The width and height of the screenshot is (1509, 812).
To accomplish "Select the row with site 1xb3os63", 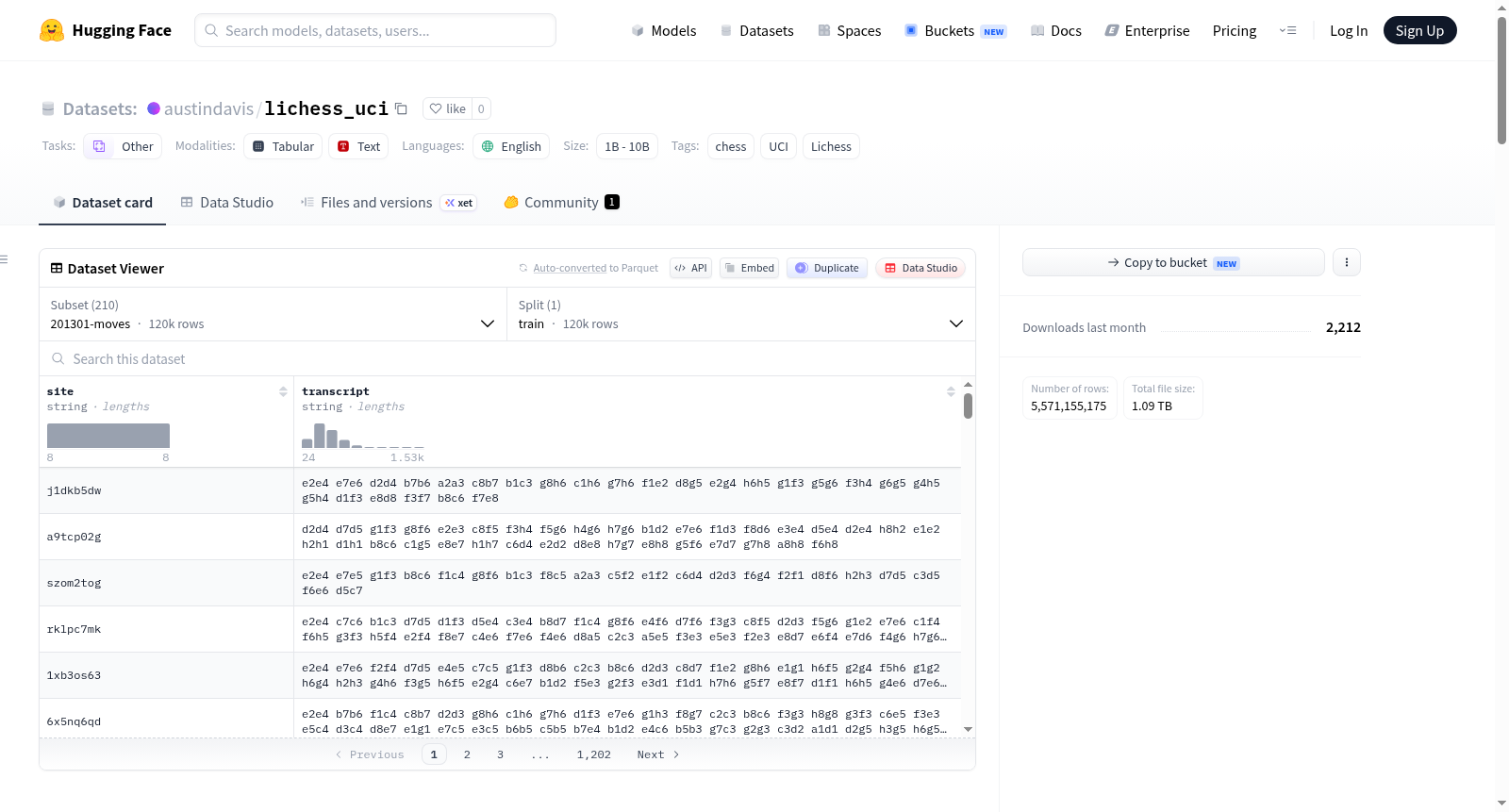I will point(500,675).
